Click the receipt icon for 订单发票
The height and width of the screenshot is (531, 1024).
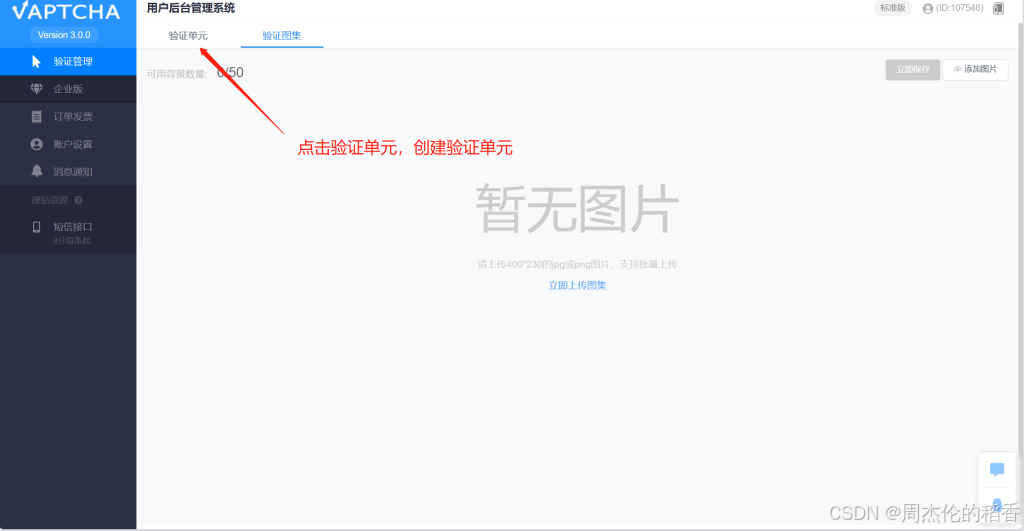point(37,117)
